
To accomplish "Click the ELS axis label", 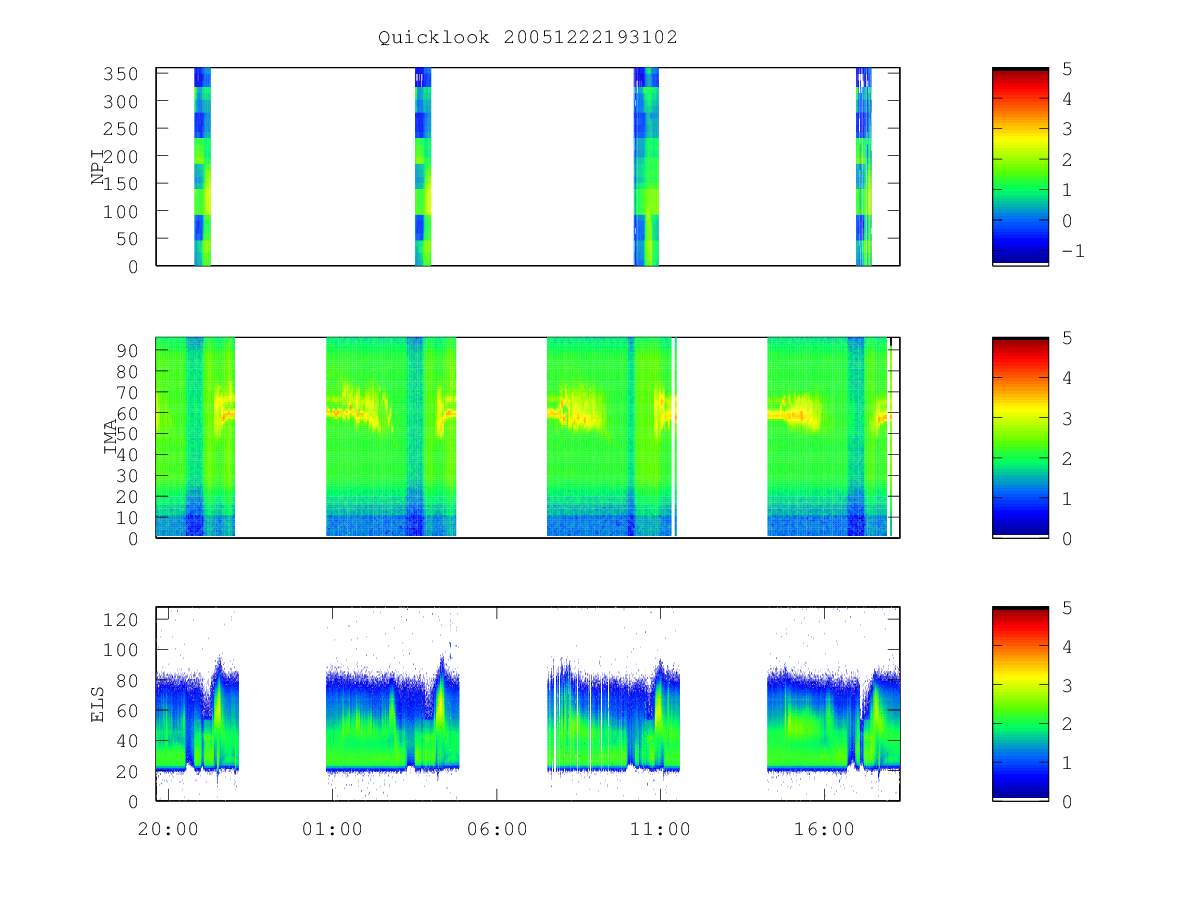I will tap(98, 704).
